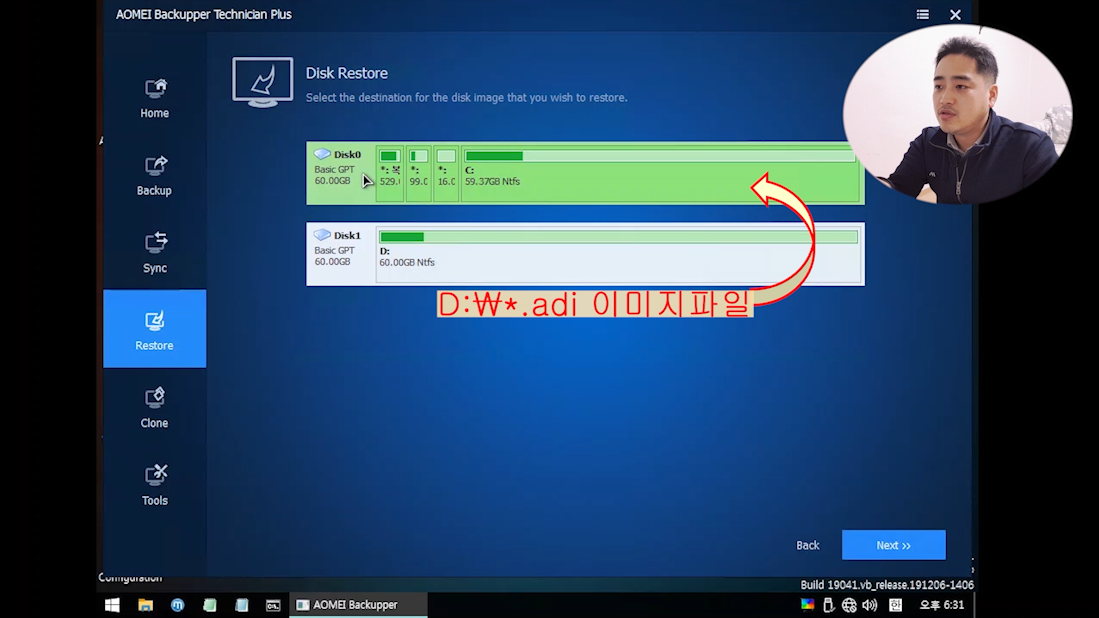Open the Backup section in sidebar
This screenshot has height=618, width=1099.
(x=154, y=175)
